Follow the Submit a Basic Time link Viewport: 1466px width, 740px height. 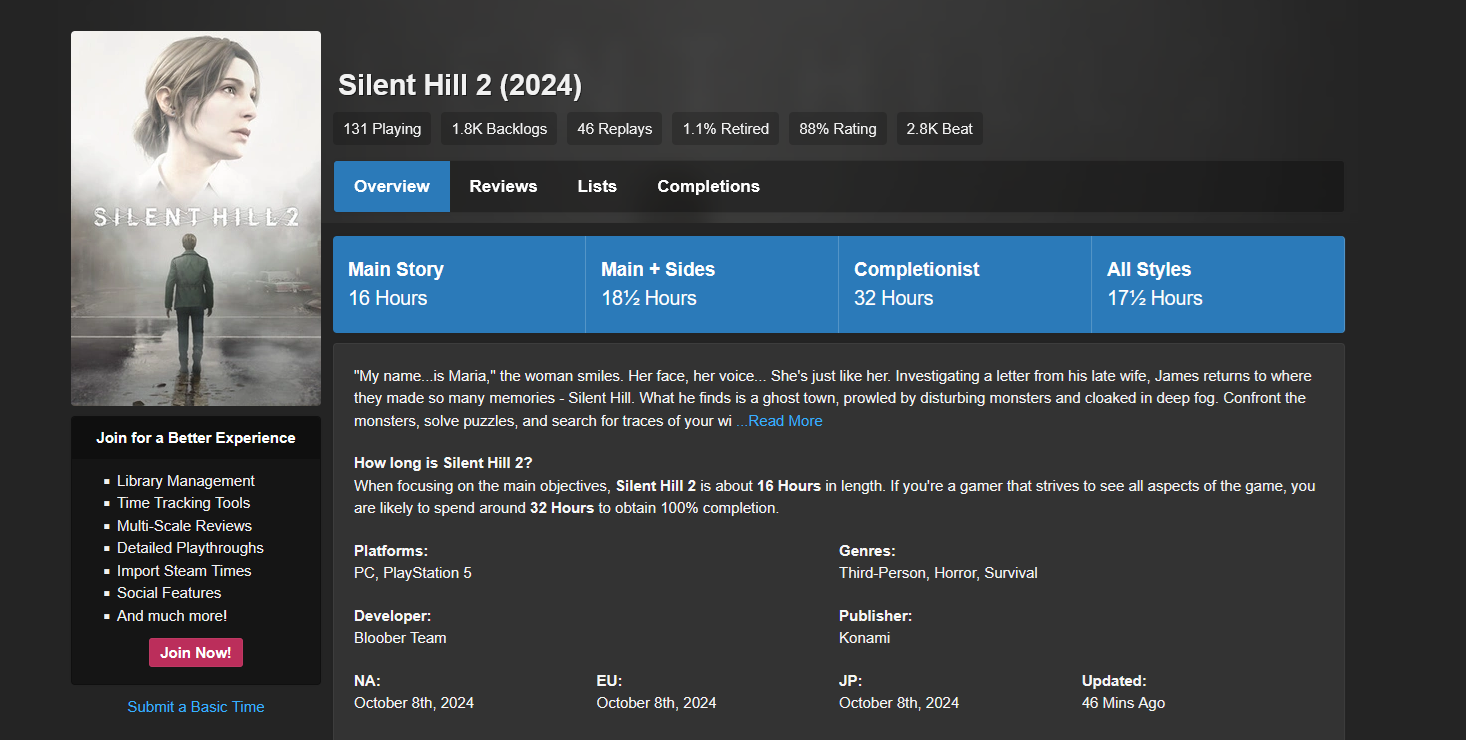click(x=196, y=707)
